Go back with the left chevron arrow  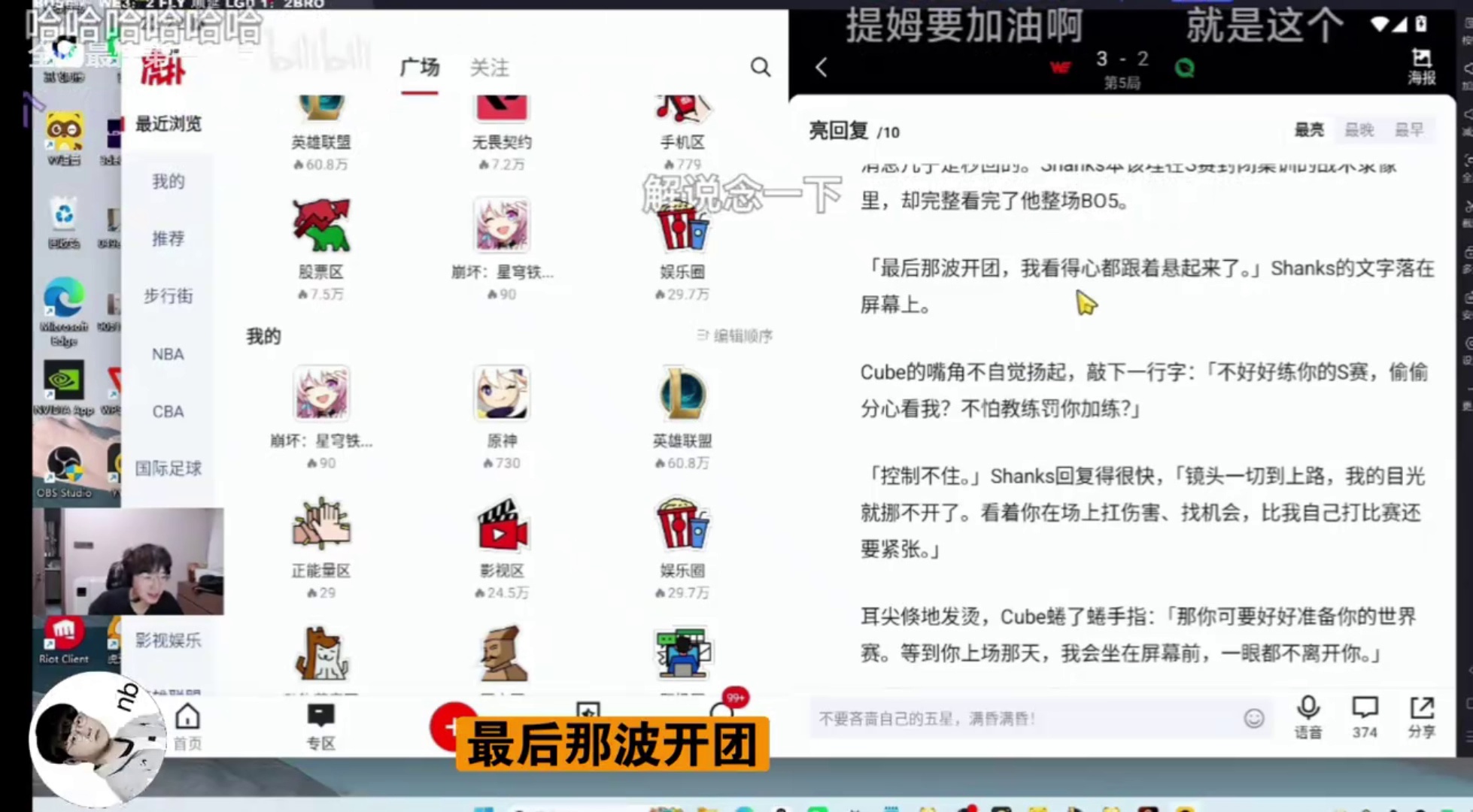pyautogui.click(x=821, y=68)
